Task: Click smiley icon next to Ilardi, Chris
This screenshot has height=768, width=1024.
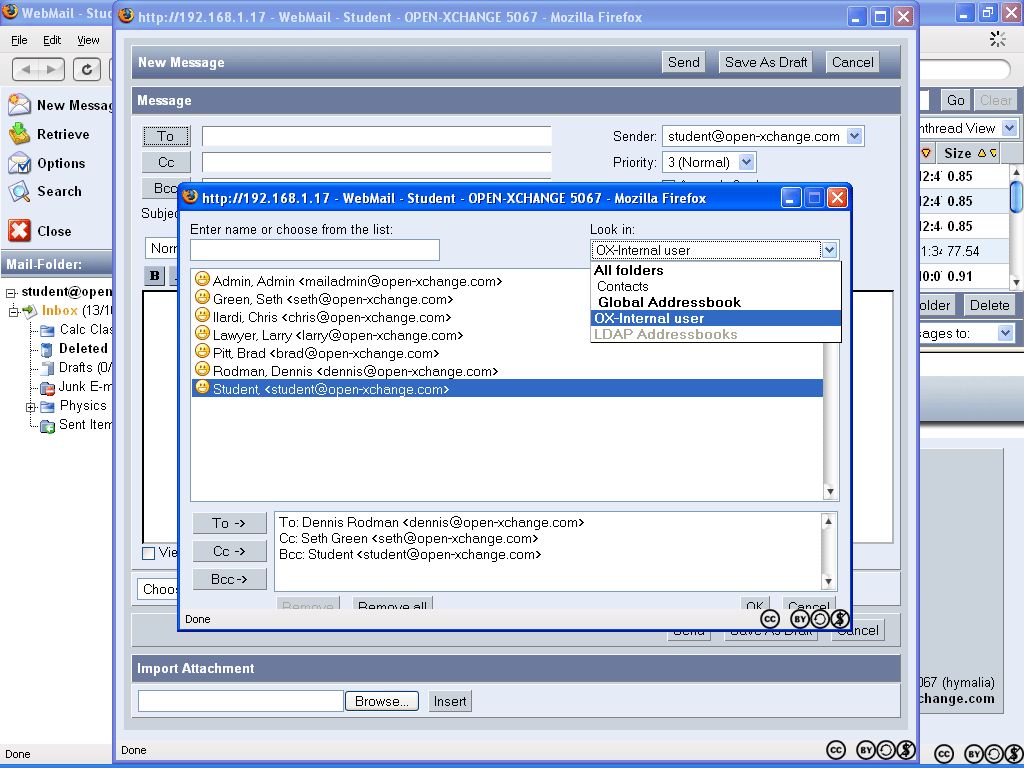Action: [202, 315]
